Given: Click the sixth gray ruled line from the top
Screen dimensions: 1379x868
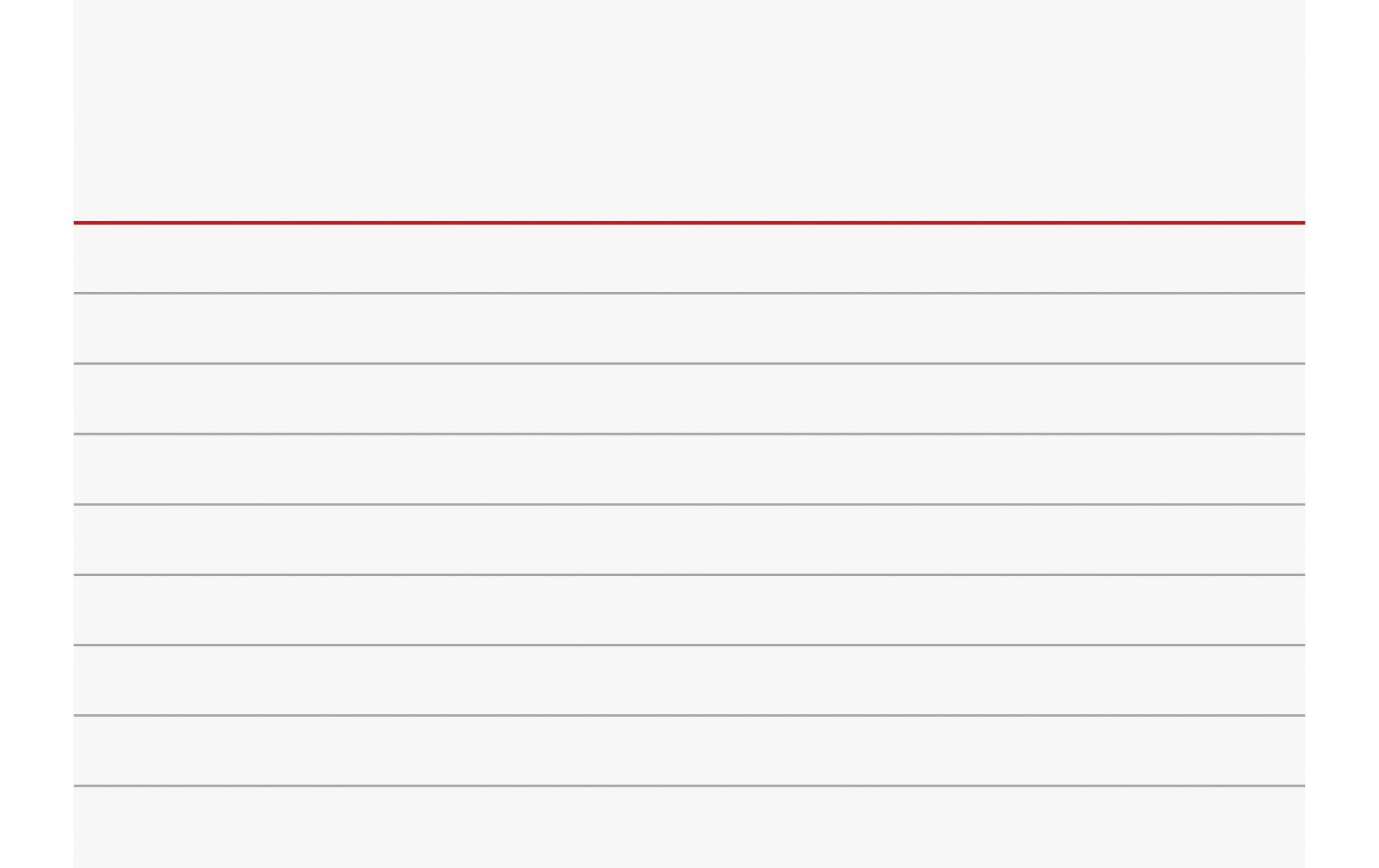Looking at the screenshot, I should click(x=688, y=645).
